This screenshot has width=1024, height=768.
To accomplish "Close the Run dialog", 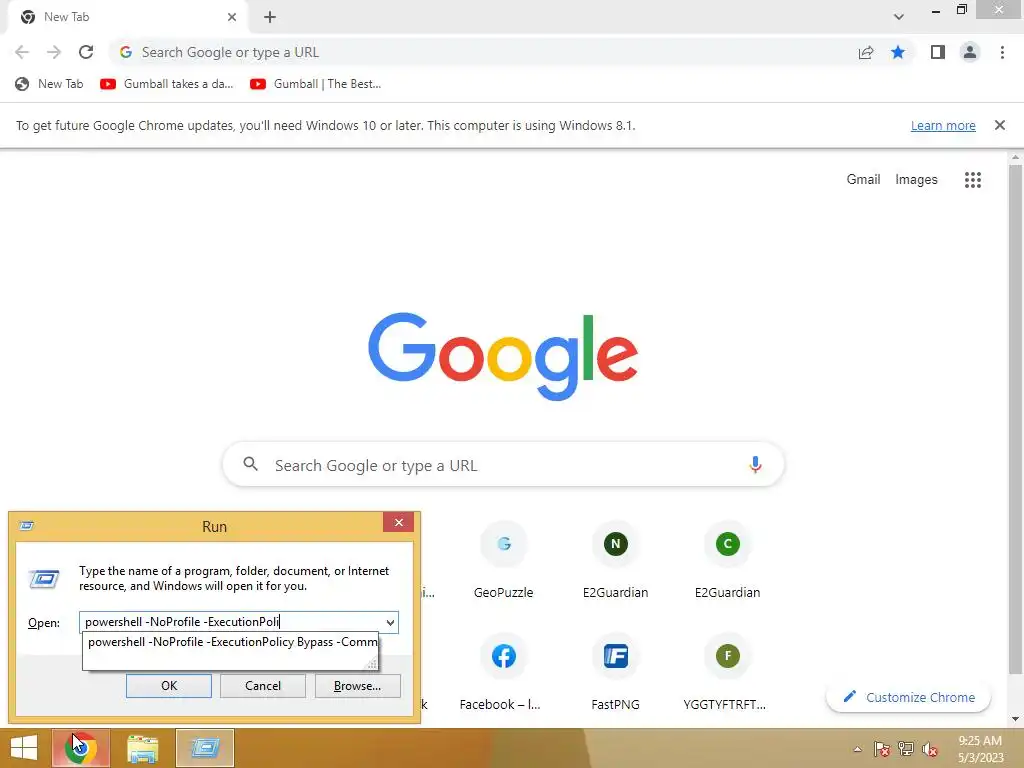I will (398, 522).
